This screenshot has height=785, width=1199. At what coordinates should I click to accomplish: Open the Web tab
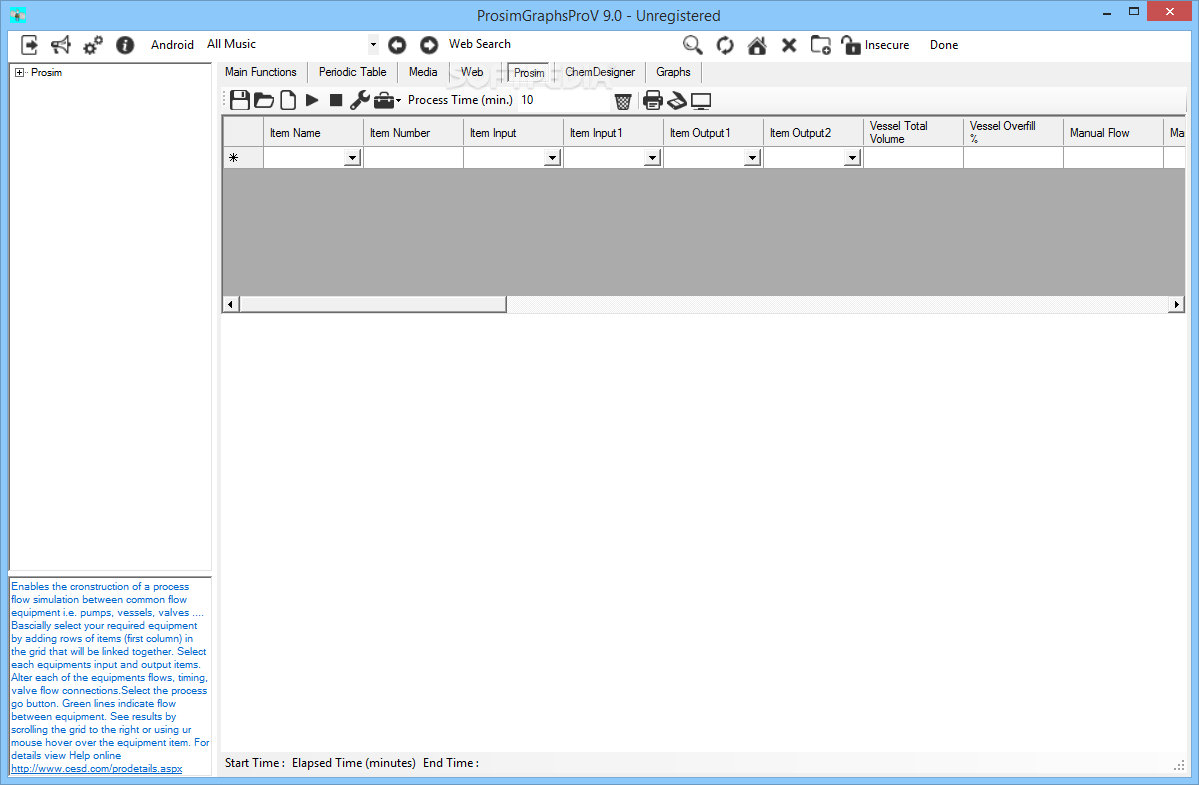[472, 72]
